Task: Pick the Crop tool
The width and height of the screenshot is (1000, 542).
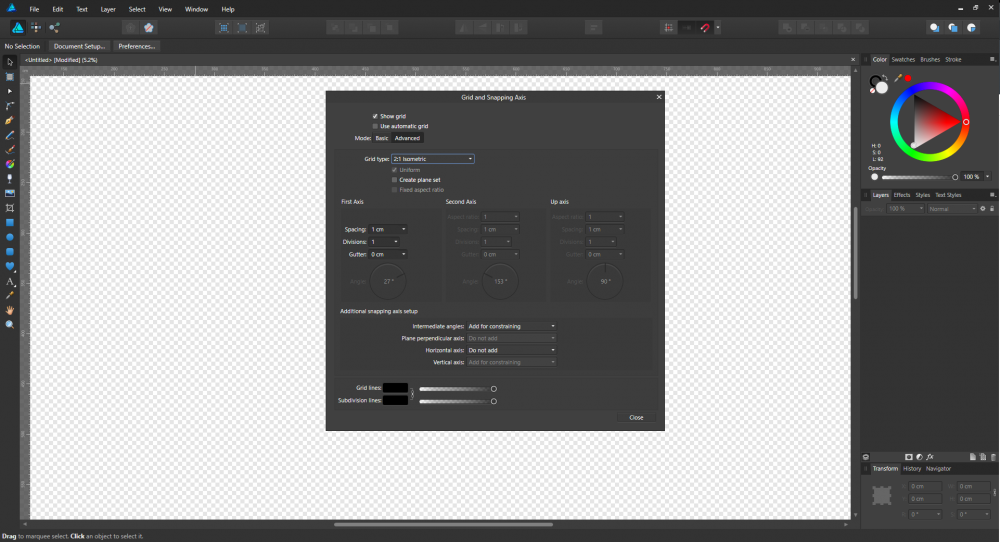Action: point(10,208)
